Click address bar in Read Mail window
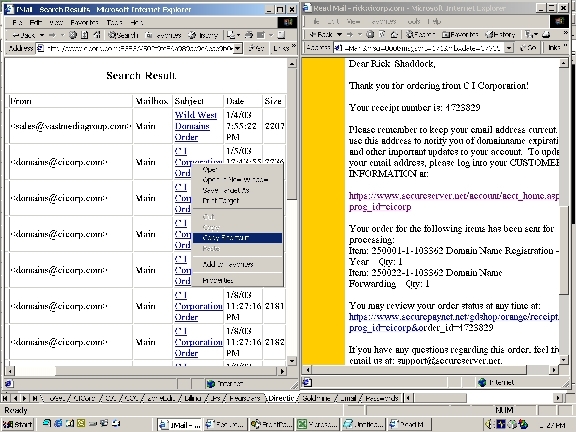This screenshot has height=432, width=576. 423,48
